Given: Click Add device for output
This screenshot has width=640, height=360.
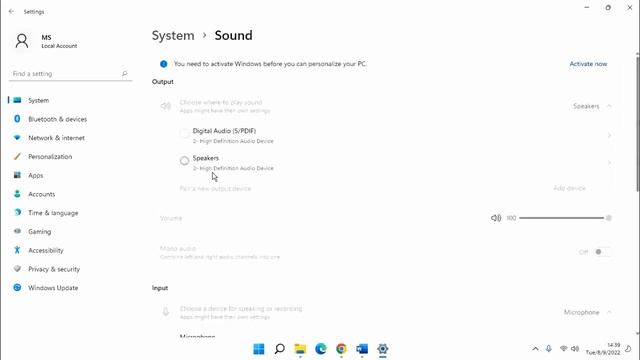Looking at the screenshot, I should click(x=569, y=188).
